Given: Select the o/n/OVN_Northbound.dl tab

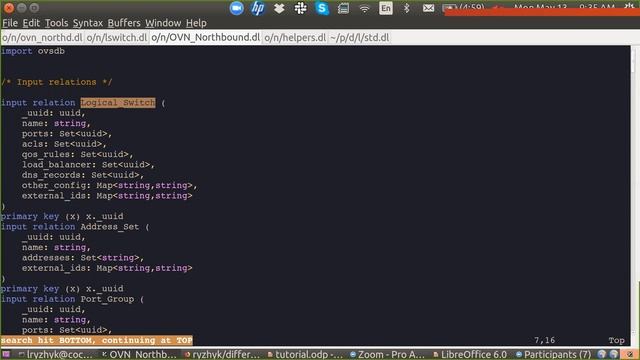Looking at the screenshot, I should coord(205,38).
